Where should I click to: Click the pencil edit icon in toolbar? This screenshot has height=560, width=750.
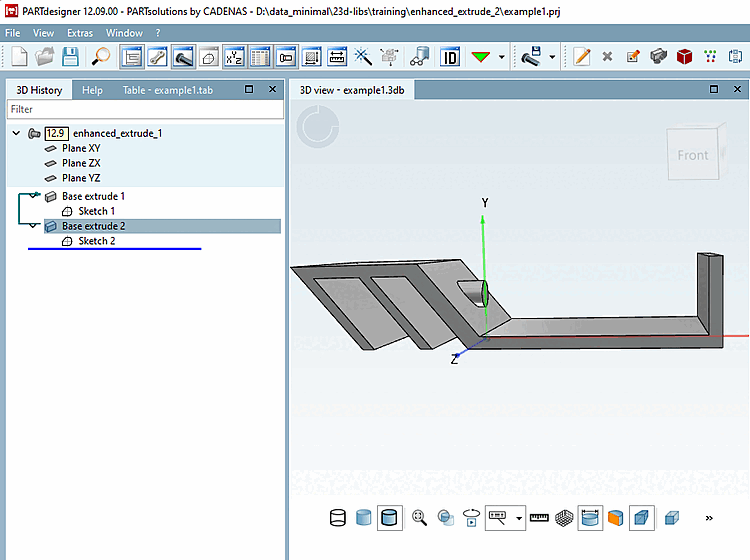click(x=582, y=57)
